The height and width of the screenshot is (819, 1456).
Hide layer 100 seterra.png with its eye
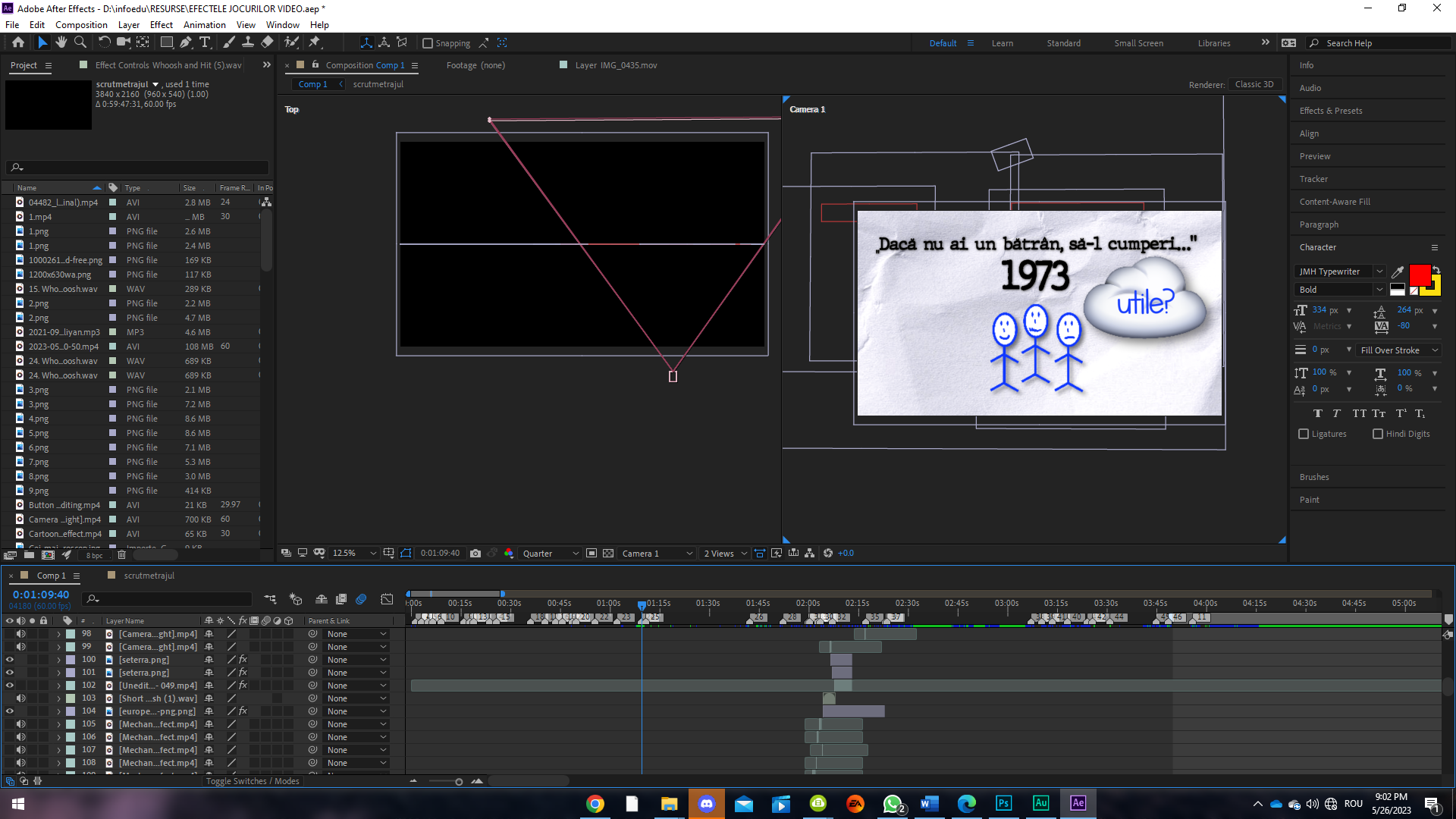(10, 660)
